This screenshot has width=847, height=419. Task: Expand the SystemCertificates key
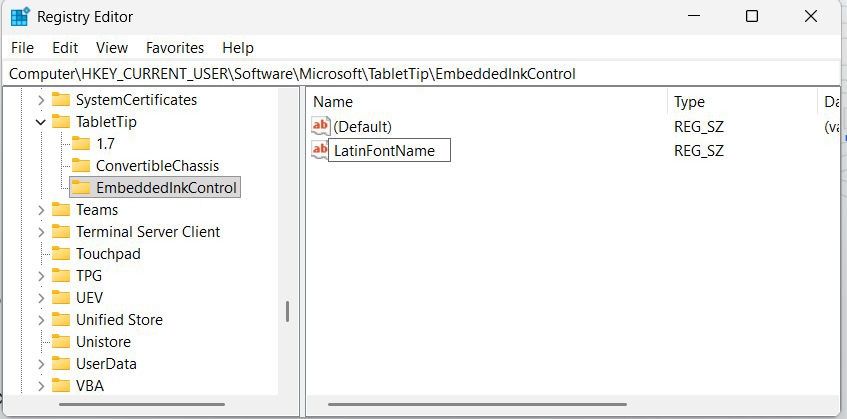pos(41,100)
